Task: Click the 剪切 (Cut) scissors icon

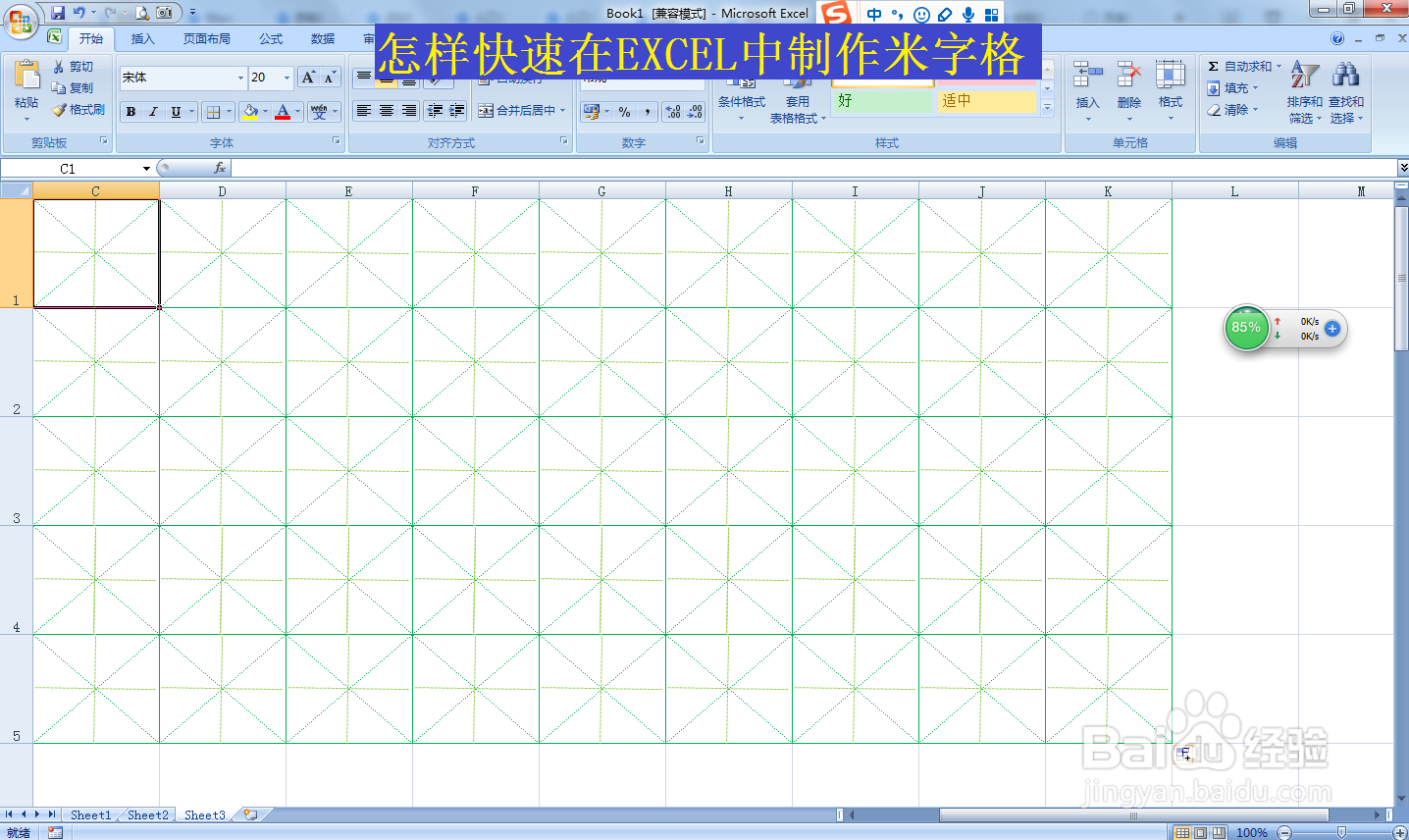Action: [59, 66]
